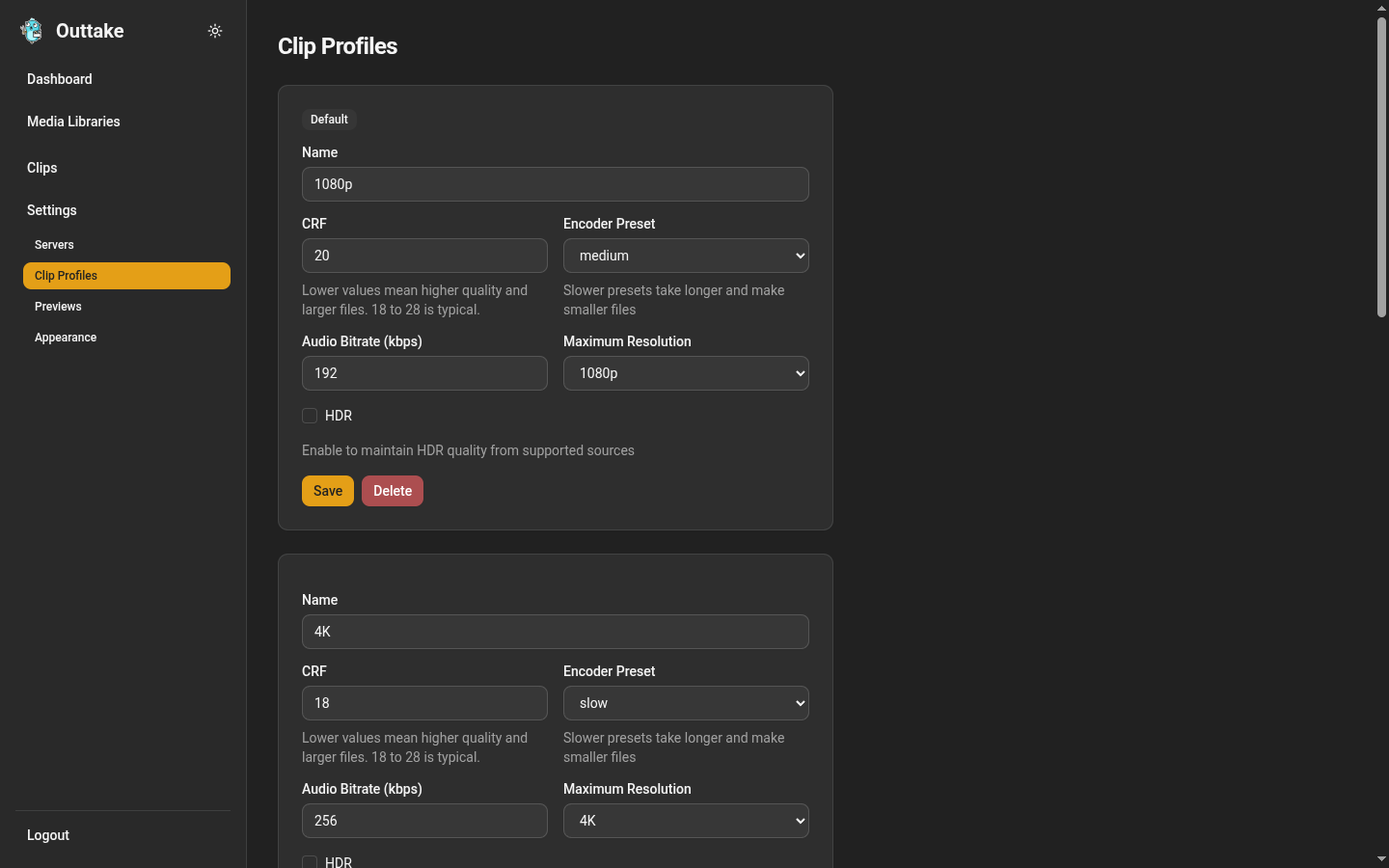Viewport: 1389px width, 868px height.
Task: Open the Clips section
Action: (x=42, y=168)
